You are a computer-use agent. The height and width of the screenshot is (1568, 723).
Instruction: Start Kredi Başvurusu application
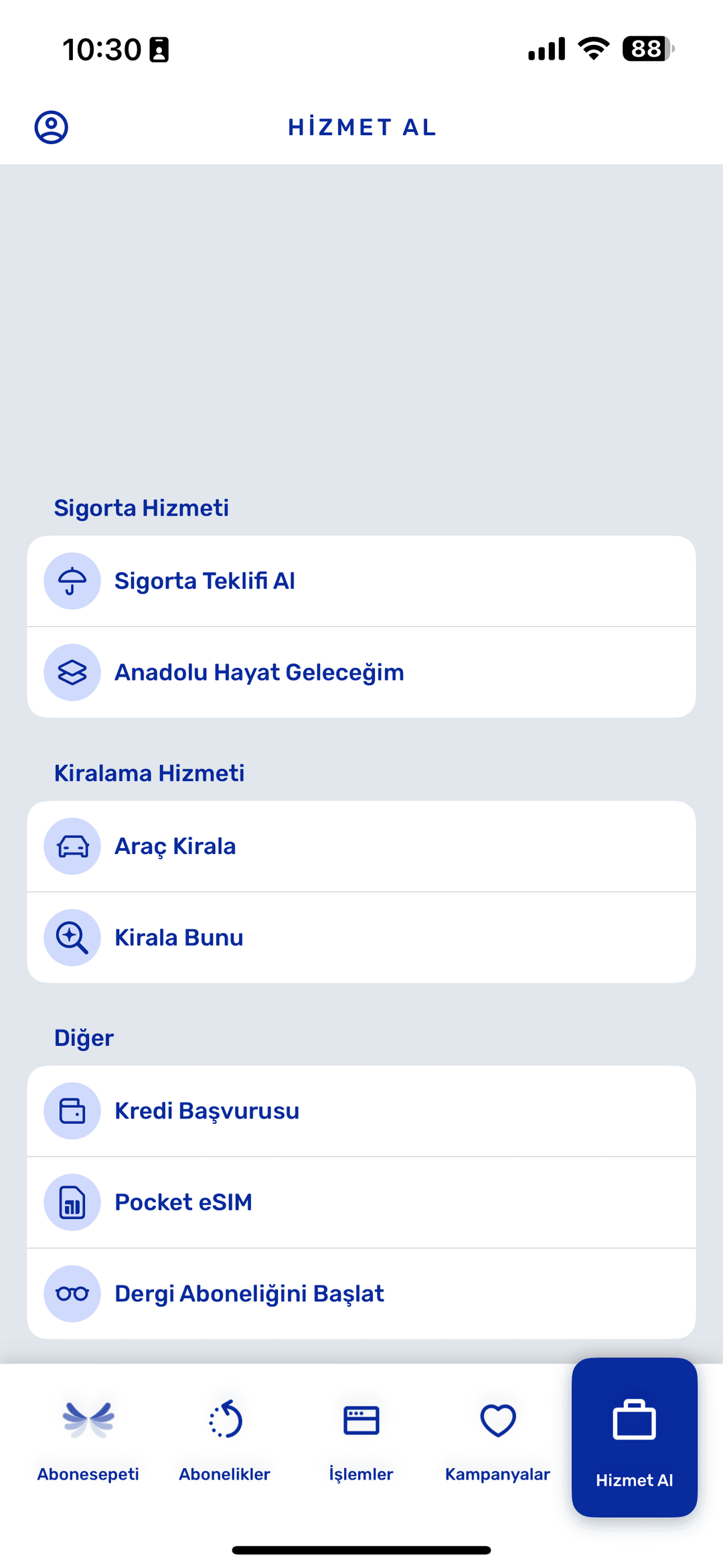(x=207, y=1111)
